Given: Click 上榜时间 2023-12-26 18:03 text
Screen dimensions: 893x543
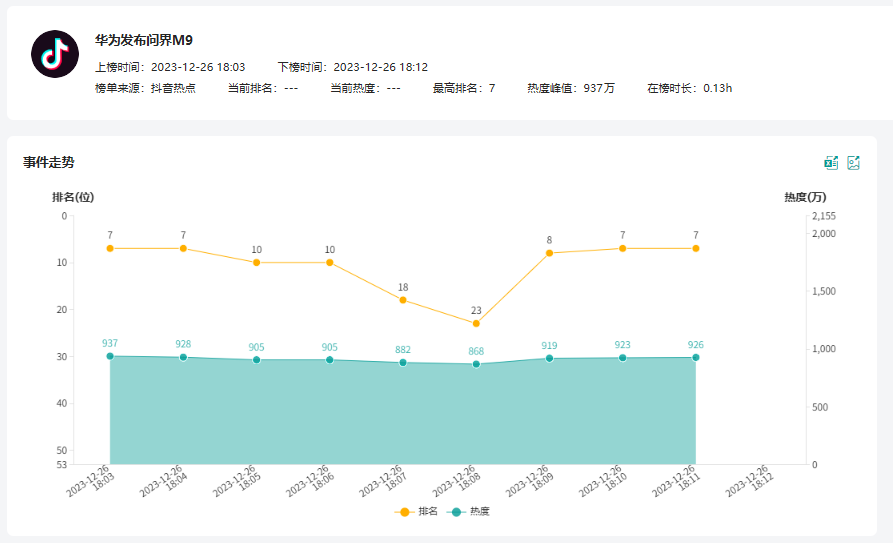Looking at the screenshot, I should (x=170, y=67).
